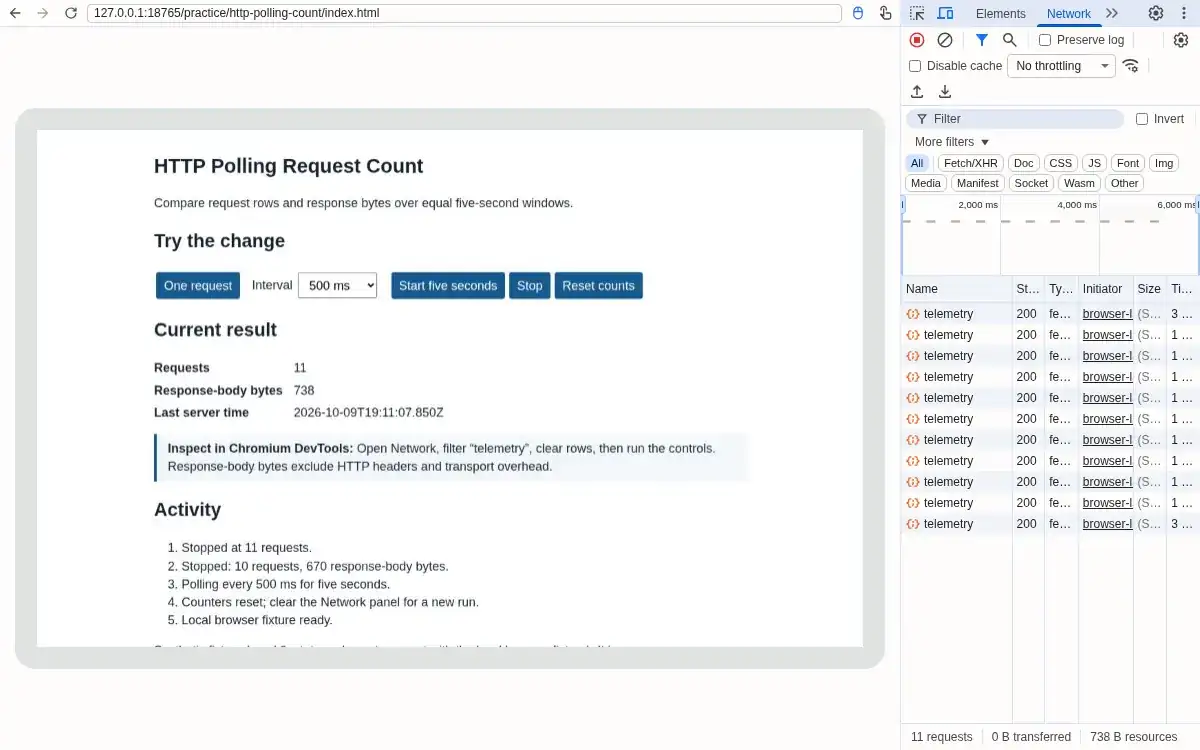The width and height of the screenshot is (1200, 750).
Task: Toggle the Img type filter
Action: (x=1164, y=163)
